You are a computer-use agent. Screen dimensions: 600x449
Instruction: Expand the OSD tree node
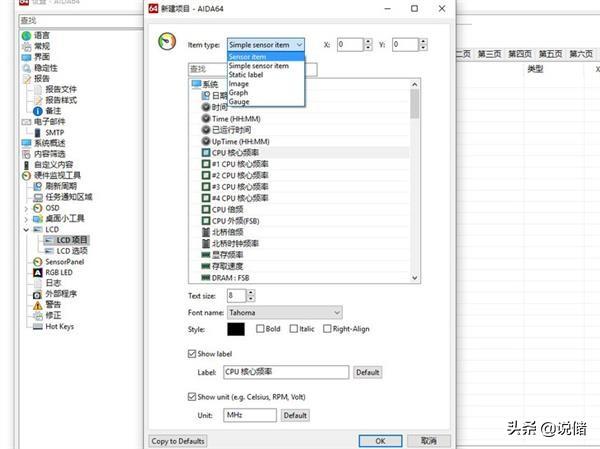(x=26, y=208)
